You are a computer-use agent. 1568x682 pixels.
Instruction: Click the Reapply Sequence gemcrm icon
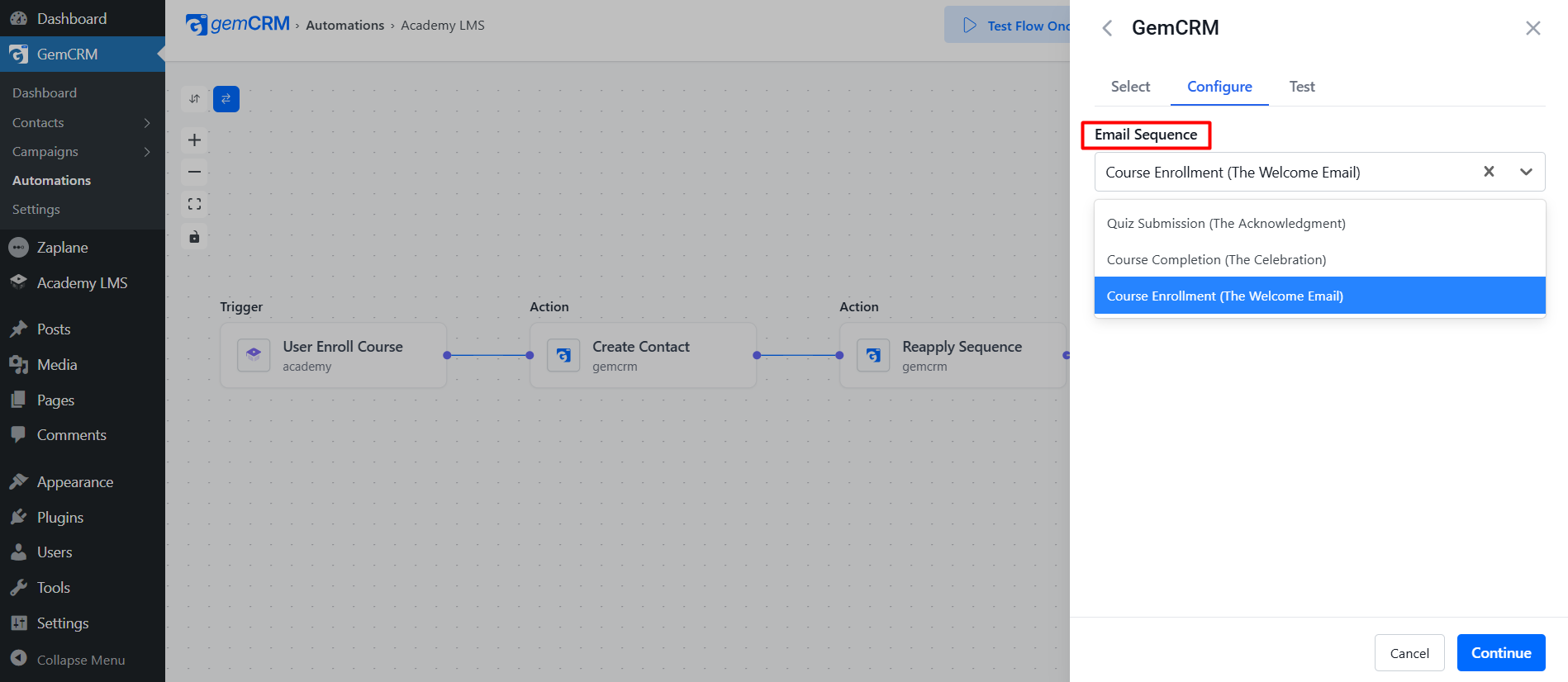(873, 355)
